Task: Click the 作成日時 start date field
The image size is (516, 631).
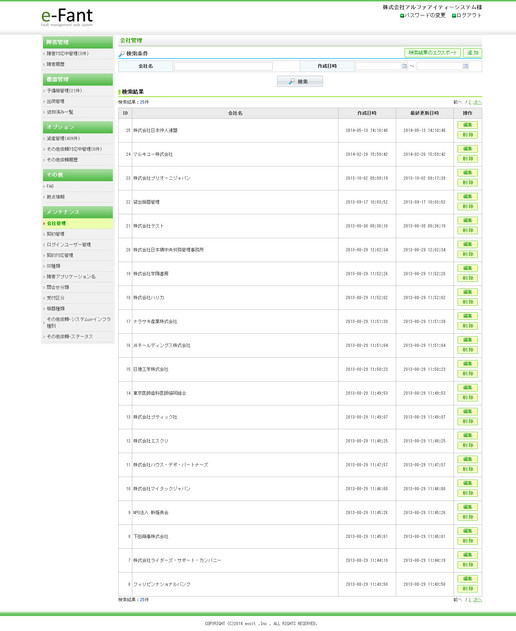Action: pyautogui.click(x=378, y=66)
